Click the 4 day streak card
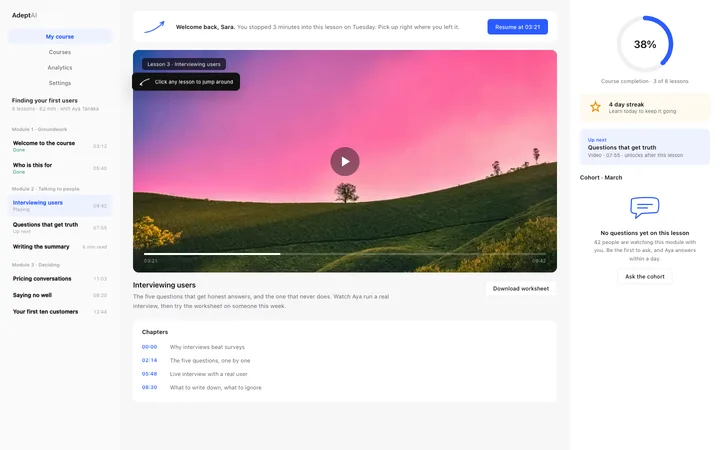The height and width of the screenshot is (450, 720). pos(644,107)
